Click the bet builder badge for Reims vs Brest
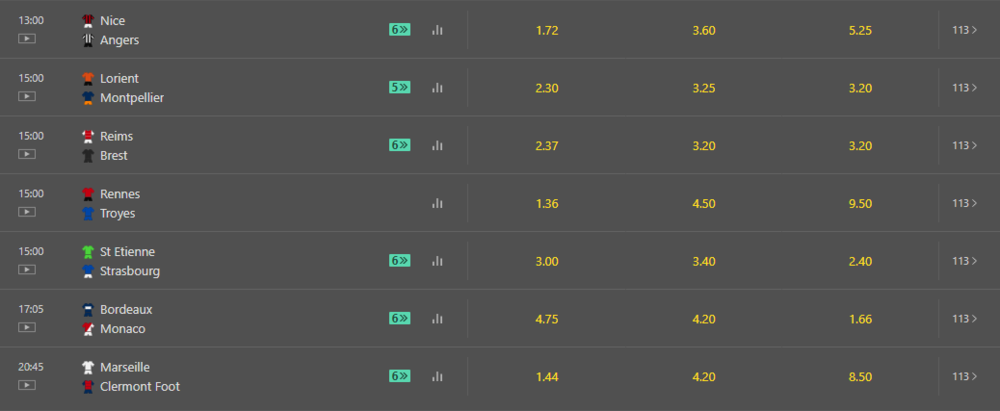This screenshot has height=411, width=1000. click(400, 145)
